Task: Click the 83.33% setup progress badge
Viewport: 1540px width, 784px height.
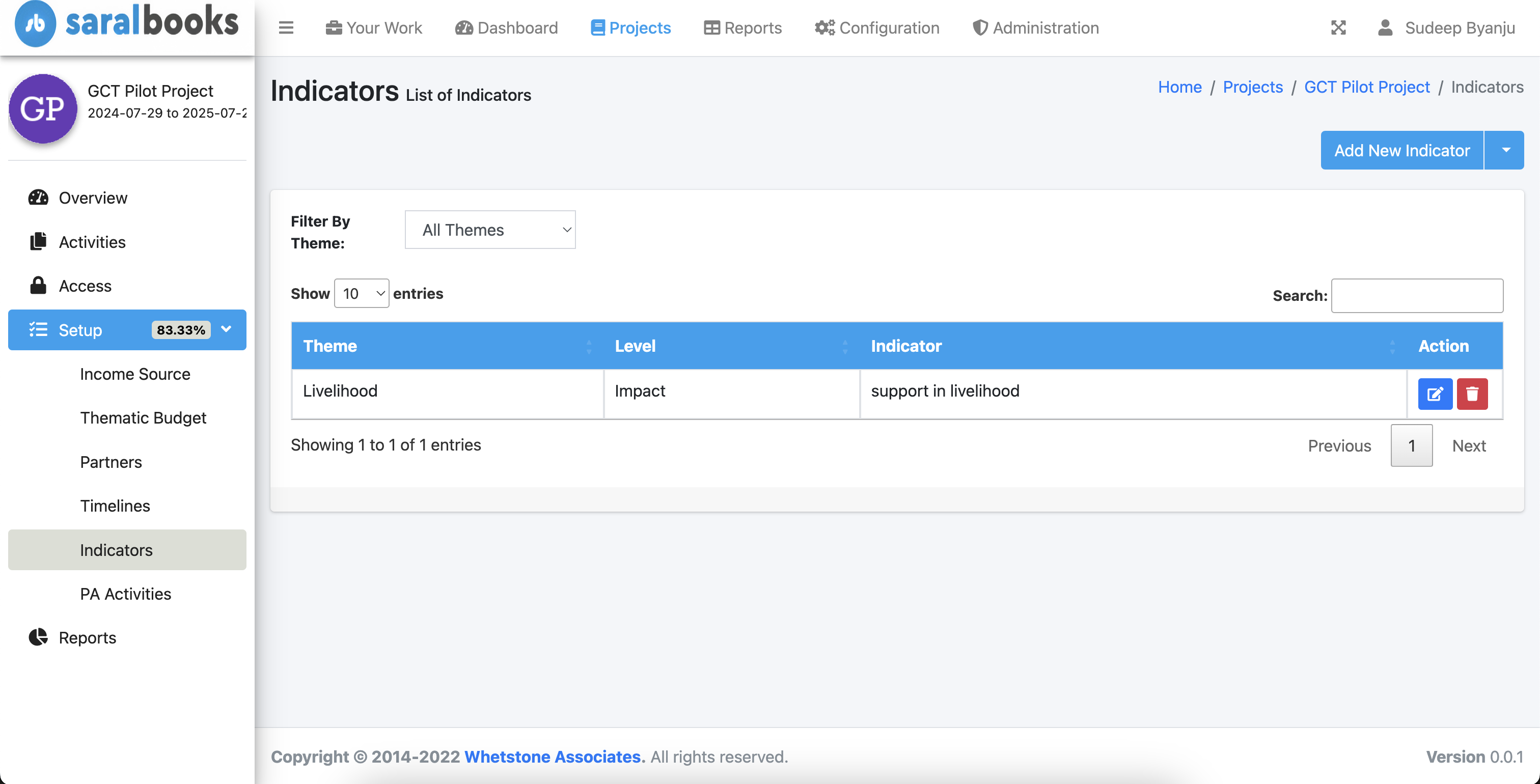Action: pos(181,330)
